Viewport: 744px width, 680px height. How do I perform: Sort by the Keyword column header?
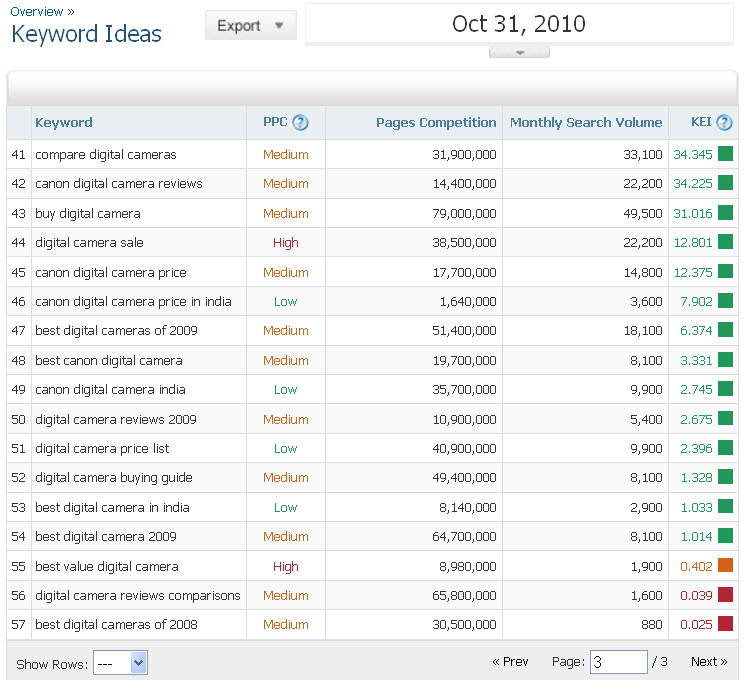click(x=63, y=123)
